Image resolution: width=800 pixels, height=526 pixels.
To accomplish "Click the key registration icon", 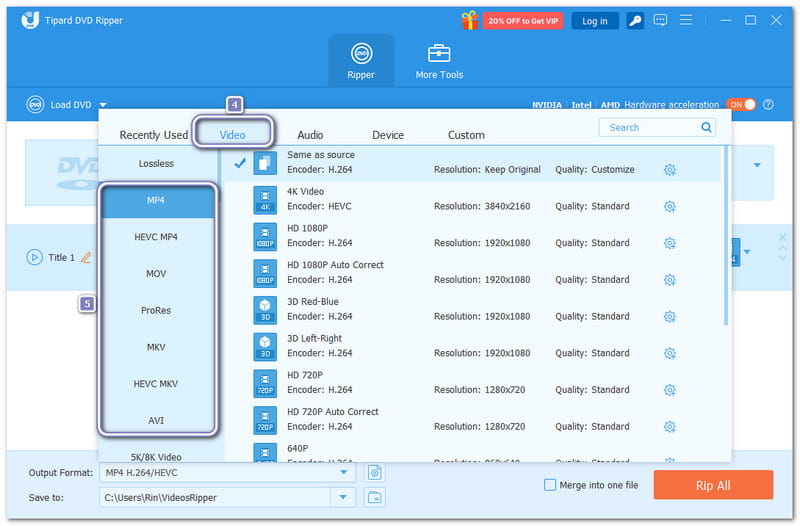I will [635, 20].
